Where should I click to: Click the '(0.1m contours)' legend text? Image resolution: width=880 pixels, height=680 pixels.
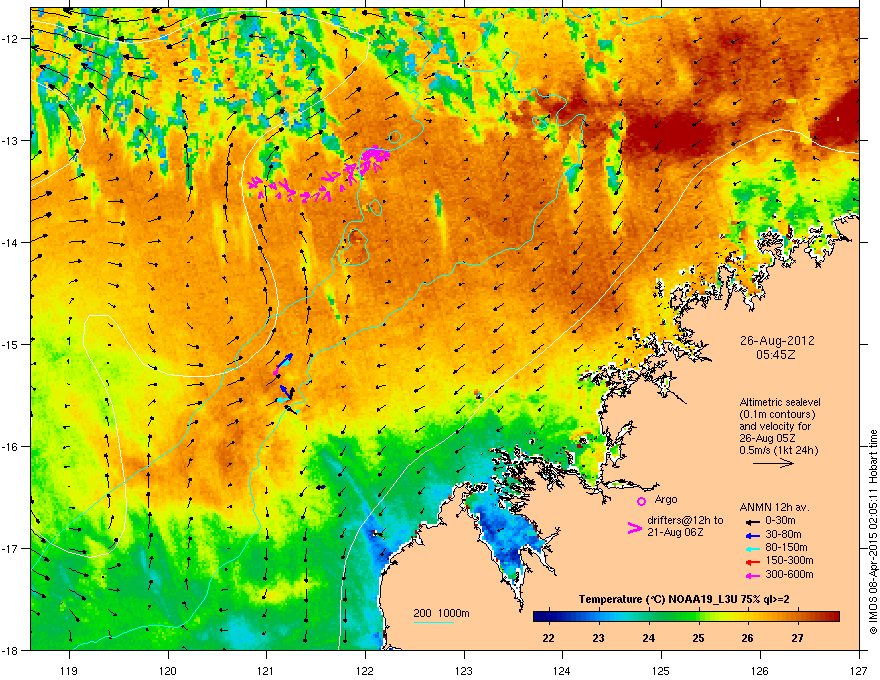click(x=777, y=415)
